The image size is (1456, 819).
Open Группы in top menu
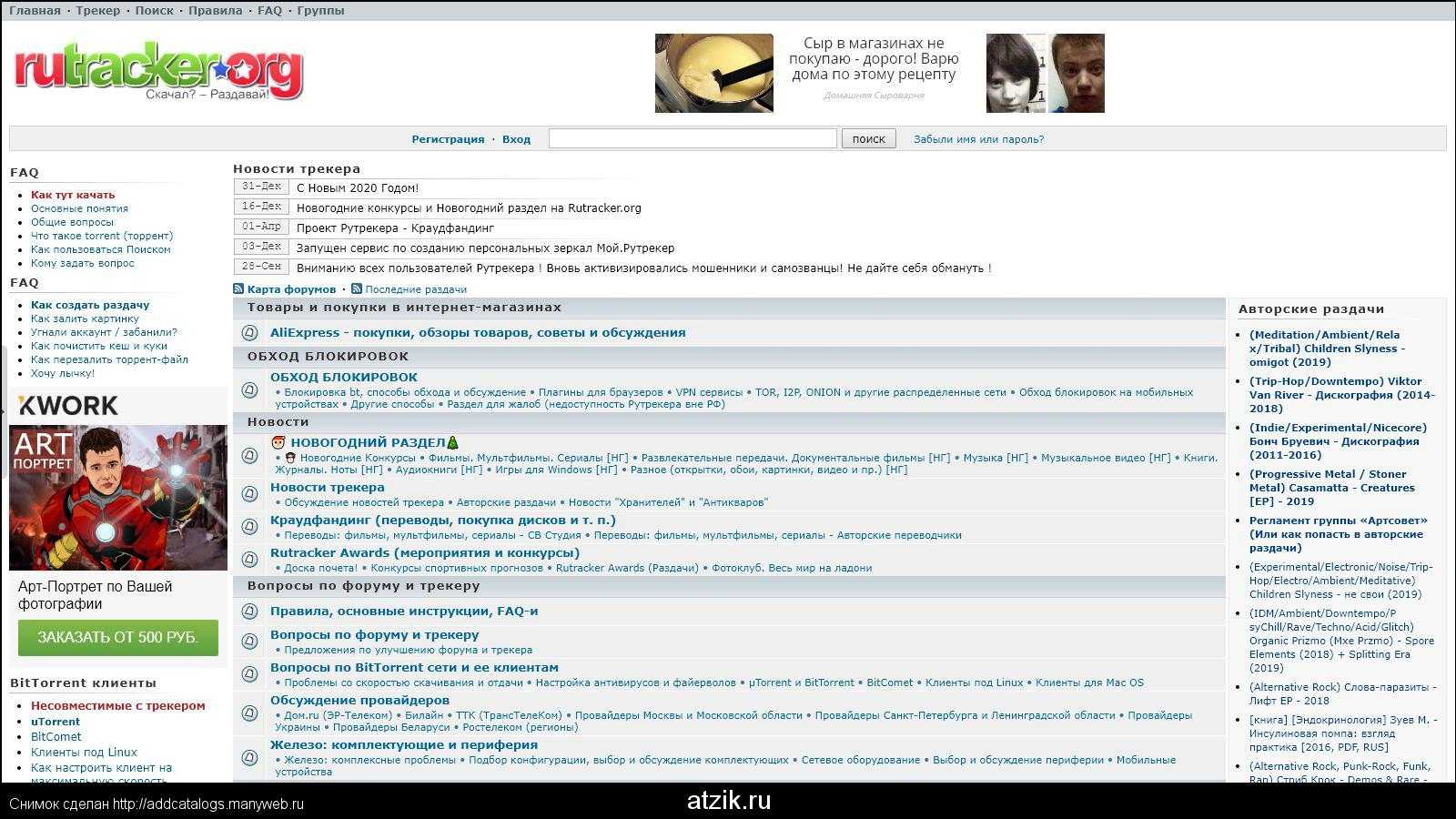(321, 11)
